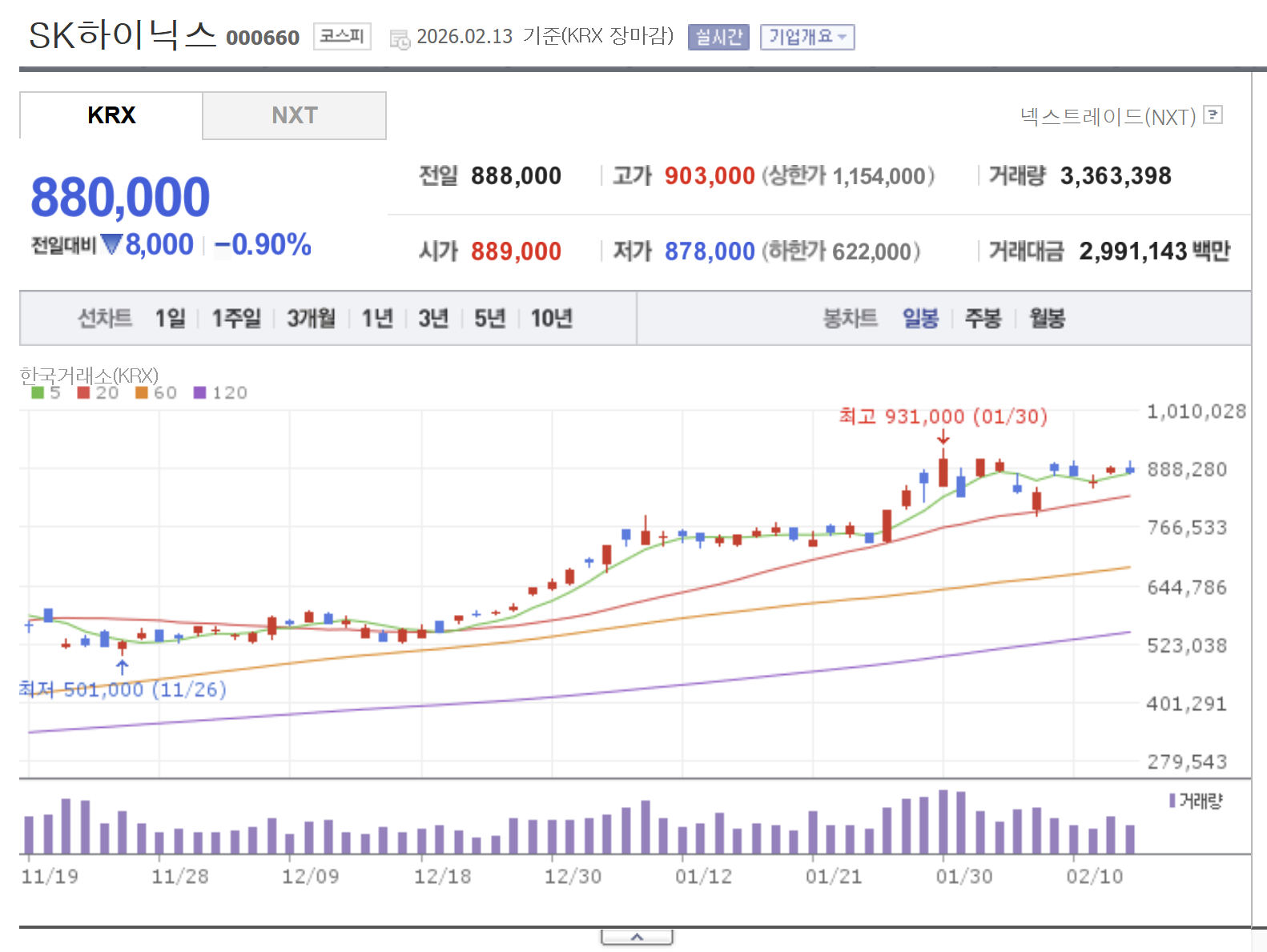Click the 한국거래소(KRX) chart label
Image resolution: width=1267 pixels, height=952 pixels.
coord(89,375)
